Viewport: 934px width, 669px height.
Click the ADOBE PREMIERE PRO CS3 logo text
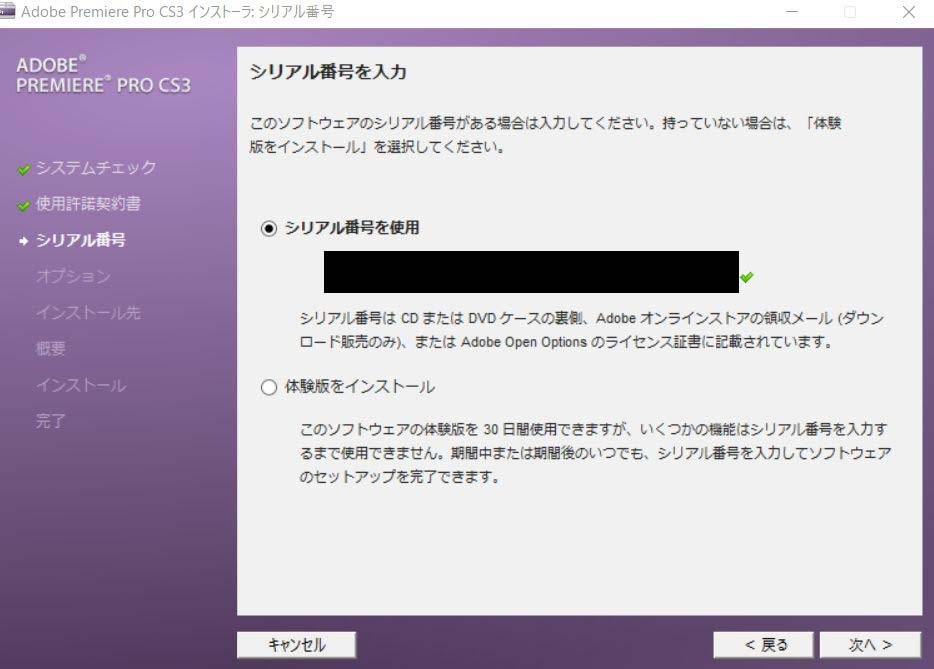click(x=103, y=75)
